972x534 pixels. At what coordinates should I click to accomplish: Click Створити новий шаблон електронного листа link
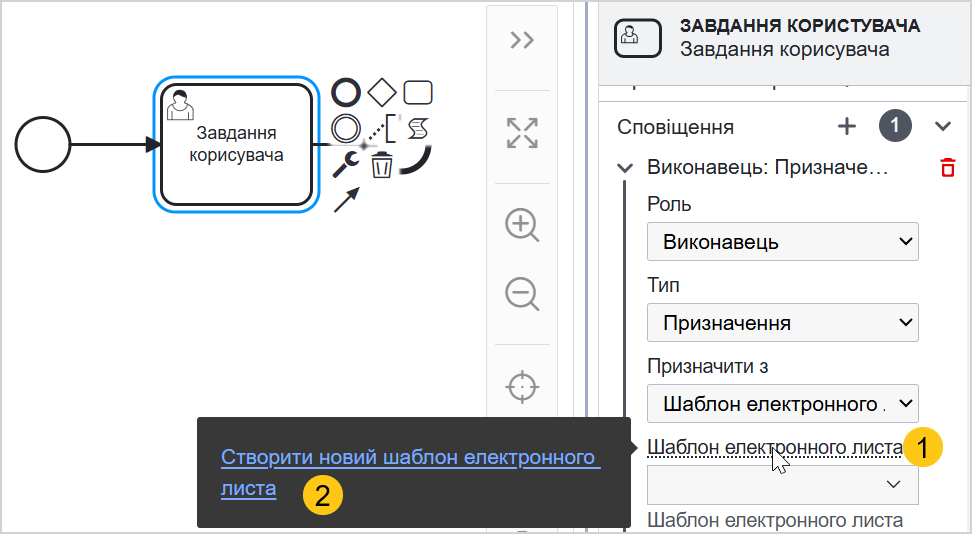[x=410, y=473]
